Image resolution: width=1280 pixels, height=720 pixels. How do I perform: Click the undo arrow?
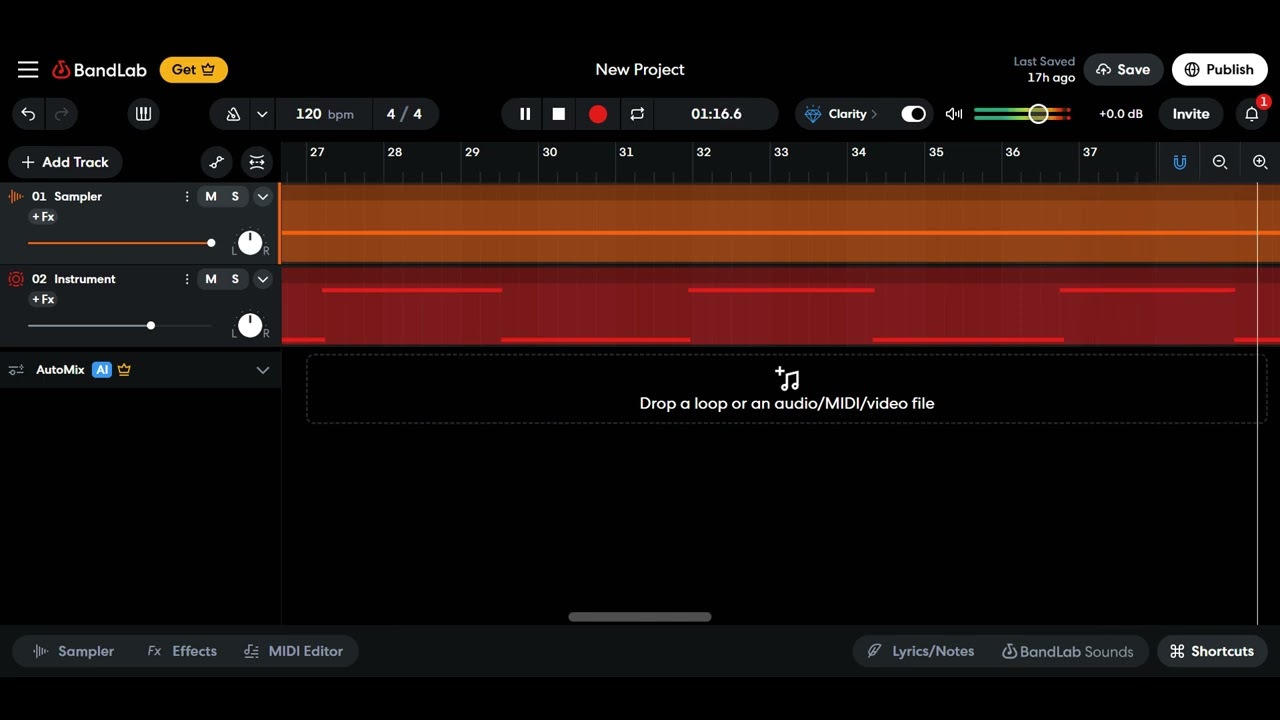pyautogui.click(x=28, y=114)
